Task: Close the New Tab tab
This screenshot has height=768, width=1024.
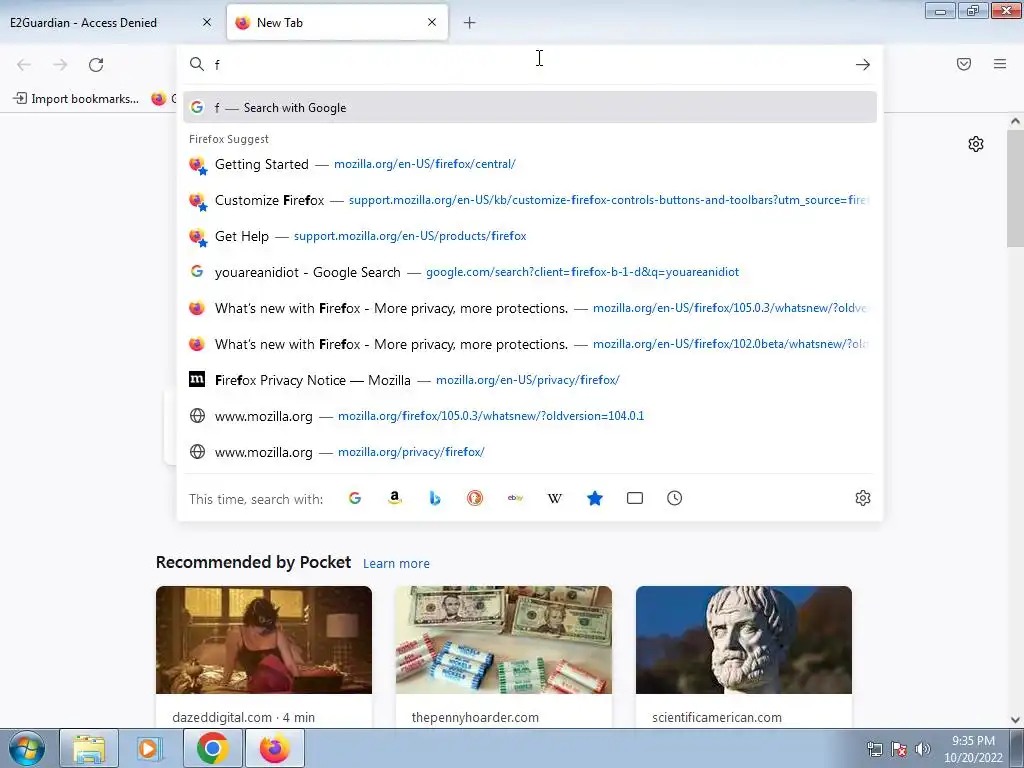Action: click(432, 22)
